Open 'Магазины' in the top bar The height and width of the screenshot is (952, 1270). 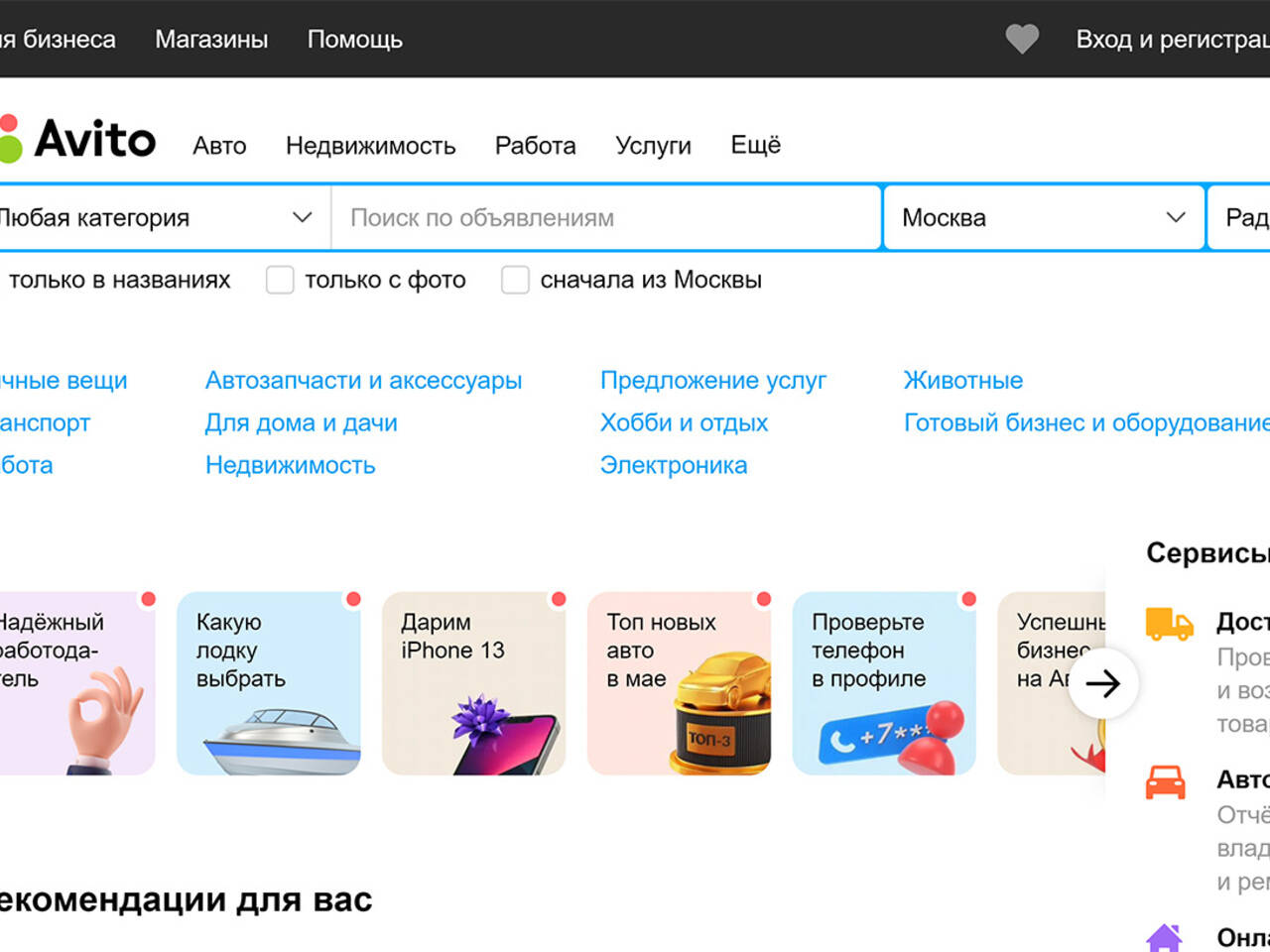tap(211, 39)
